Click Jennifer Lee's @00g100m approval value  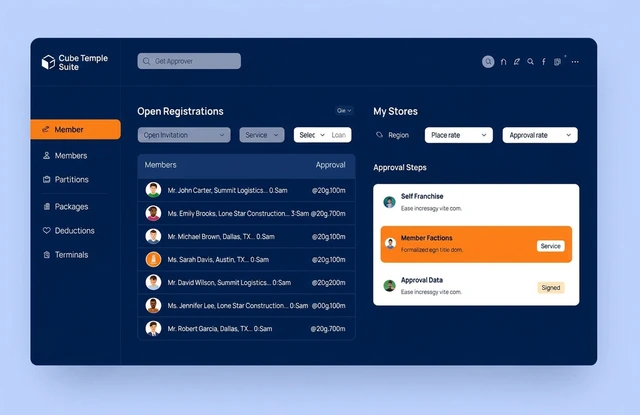329,306
